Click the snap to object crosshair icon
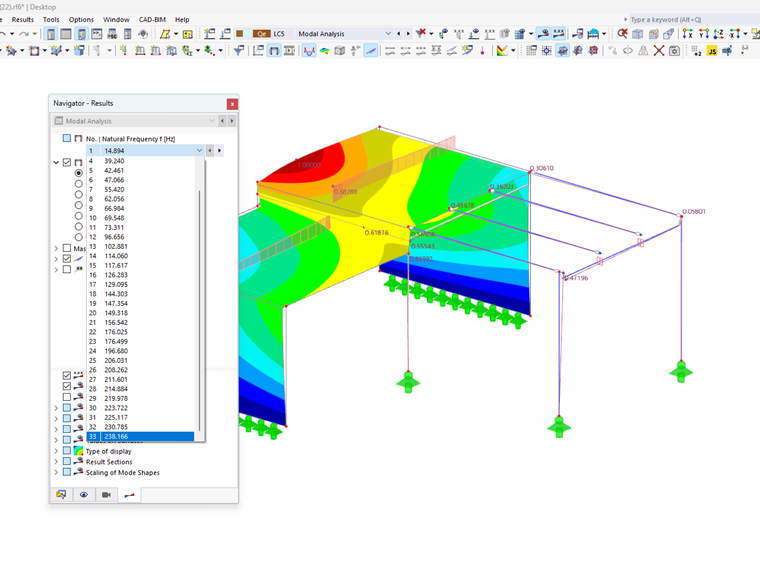Image resolution: width=760 pixels, height=570 pixels. click(x=547, y=51)
